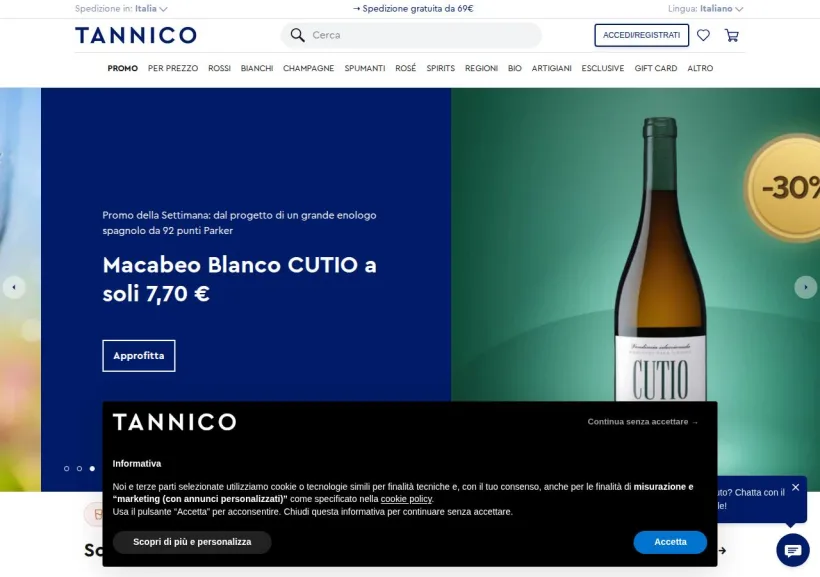The height and width of the screenshot is (577, 820).
Task: Open the ROSÉ menu
Action: point(406,68)
